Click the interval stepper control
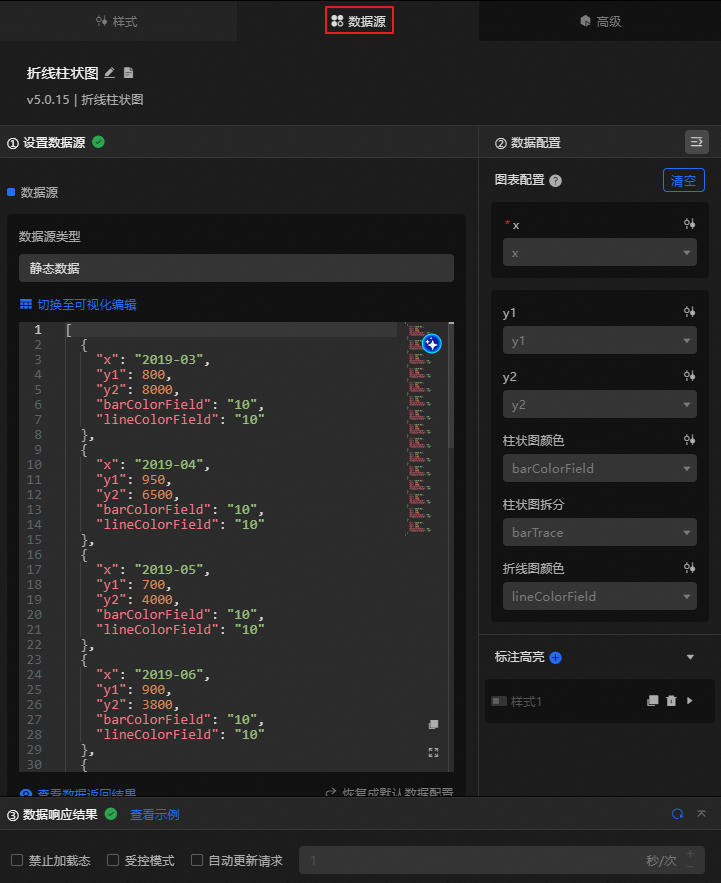Image resolution: width=721 pixels, height=883 pixels. click(691, 860)
